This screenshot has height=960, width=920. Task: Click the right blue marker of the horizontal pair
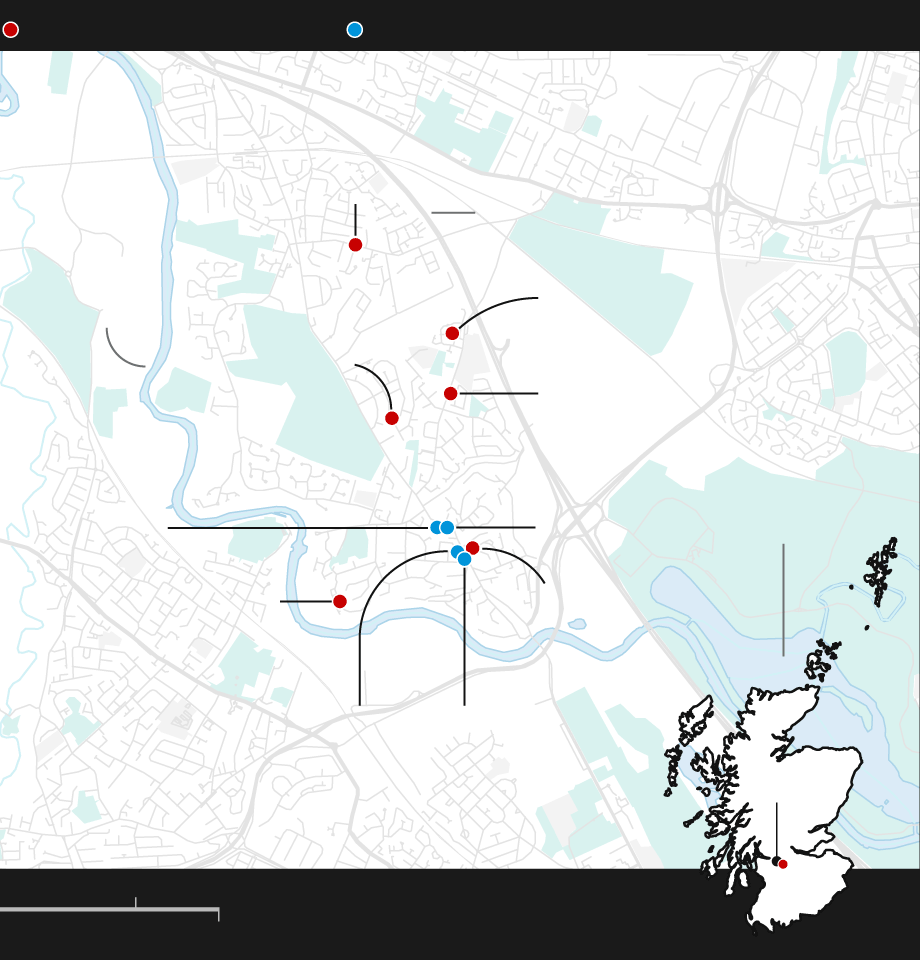tap(448, 527)
